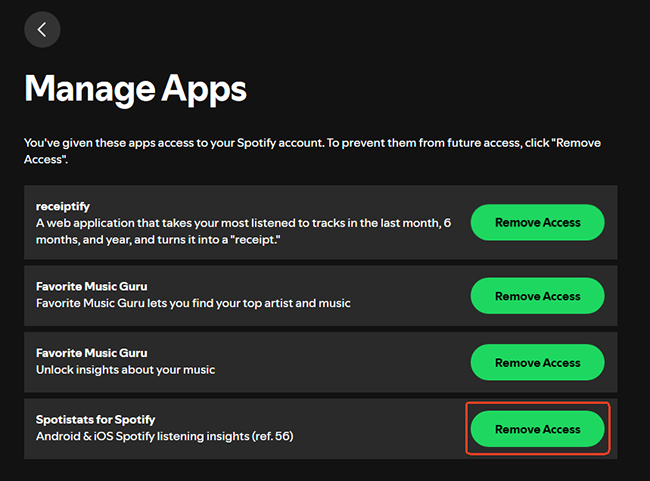Click the Favorite Music Guru title above 'lets you find'
This screenshot has height=481, width=650.
(x=92, y=287)
